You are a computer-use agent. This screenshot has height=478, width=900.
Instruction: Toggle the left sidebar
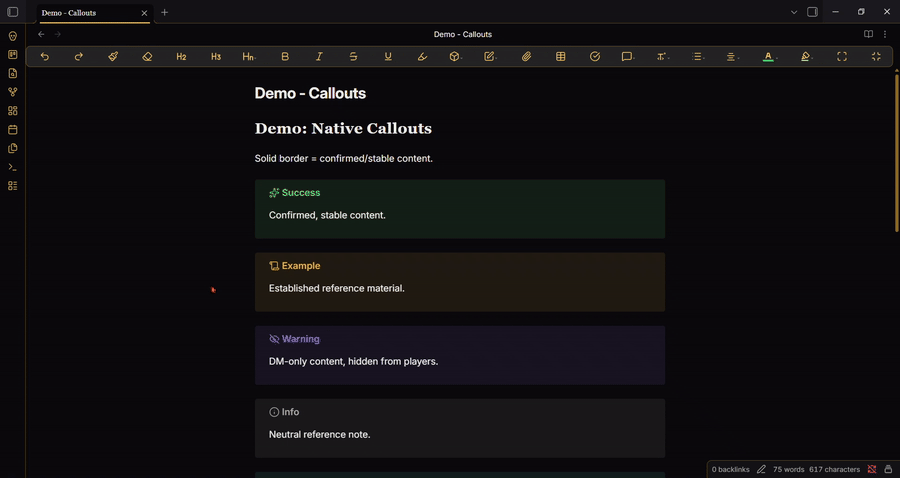coord(13,12)
